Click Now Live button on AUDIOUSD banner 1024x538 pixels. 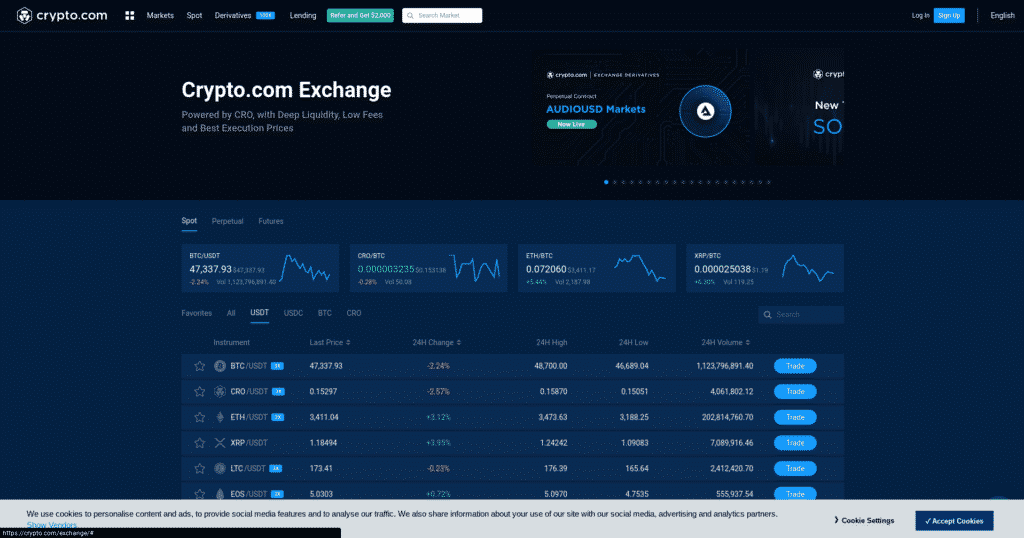click(571, 125)
